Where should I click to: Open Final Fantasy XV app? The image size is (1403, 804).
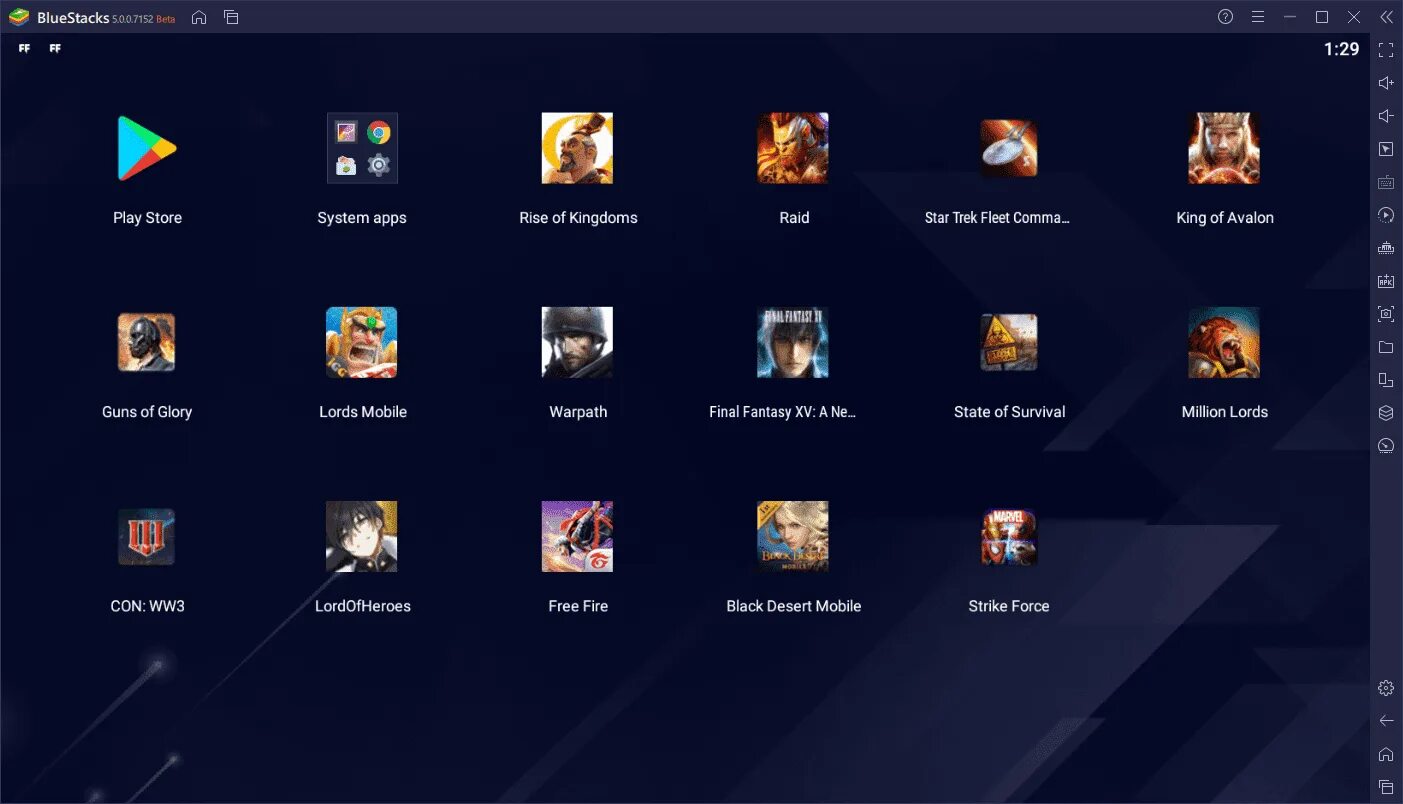pos(793,342)
